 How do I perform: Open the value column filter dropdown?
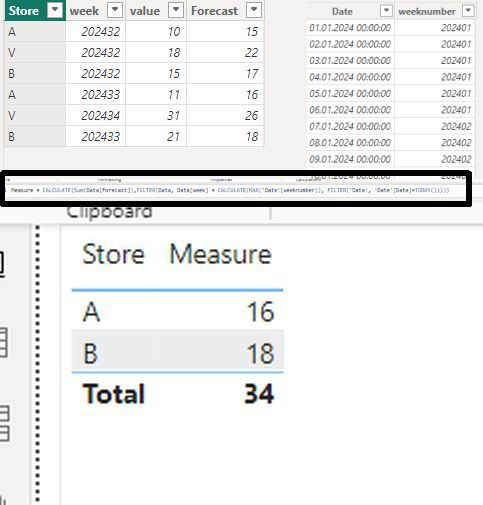pos(176,10)
